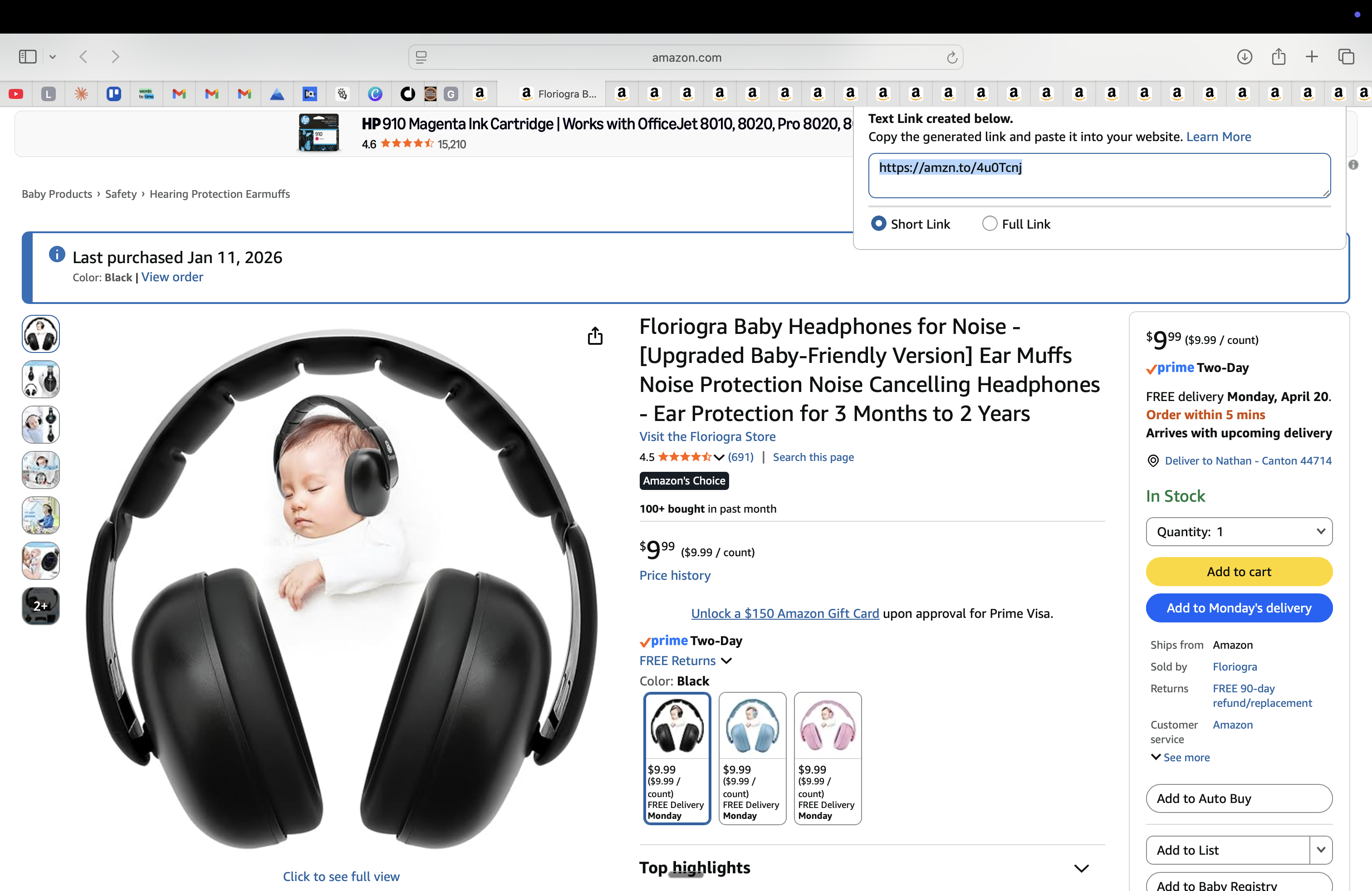Toggle the Safari sidebar
Screen dimensions: 1372x891
coord(28,56)
